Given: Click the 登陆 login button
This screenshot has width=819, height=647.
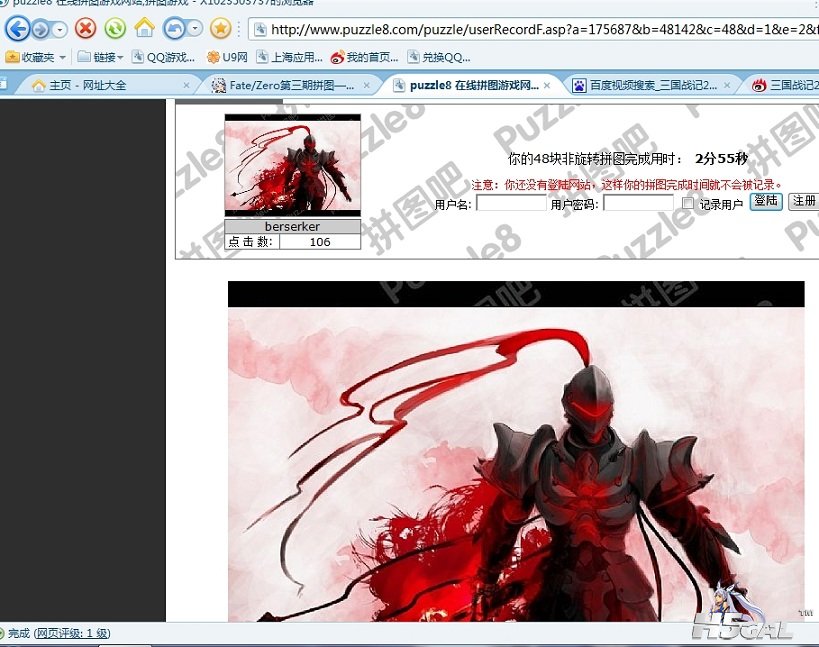Looking at the screenshot, I should coord(766,201).
